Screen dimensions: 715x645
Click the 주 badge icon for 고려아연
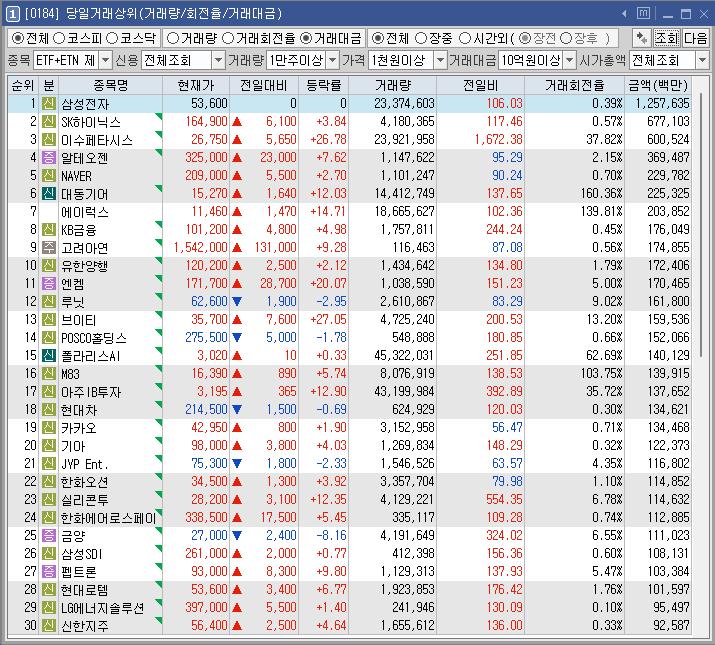49,248
